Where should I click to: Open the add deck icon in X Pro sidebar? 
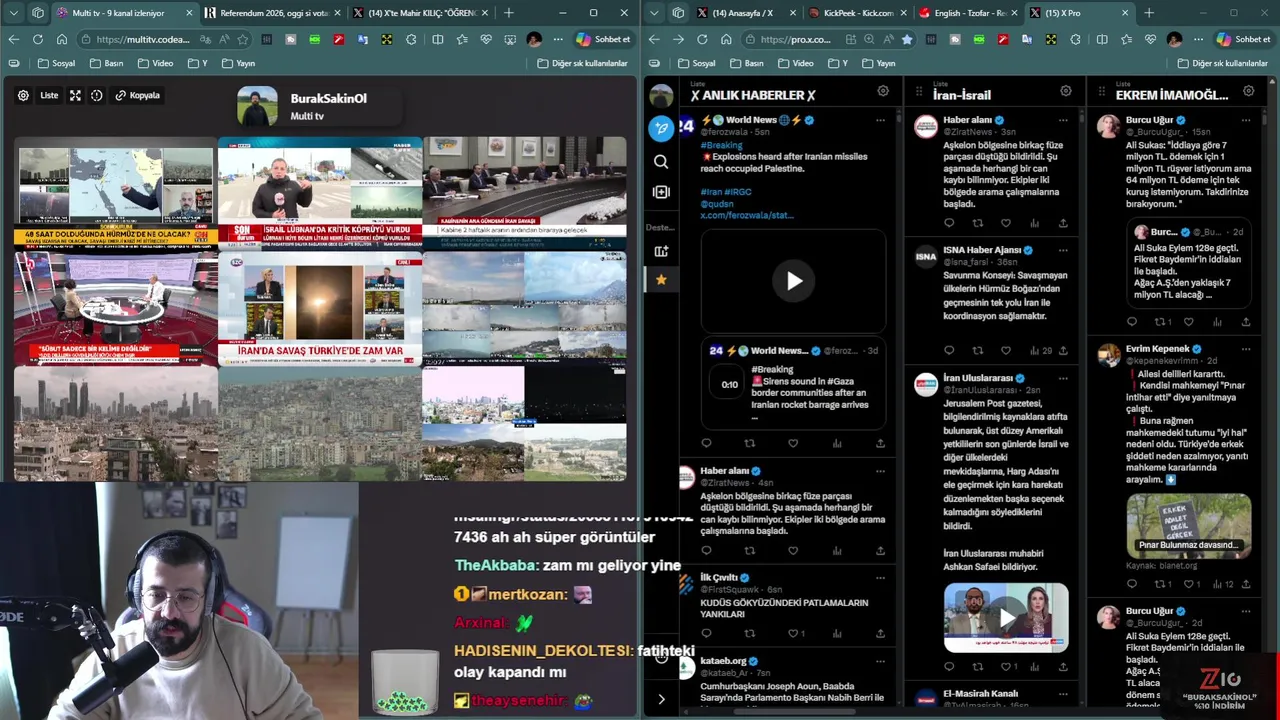(x=661, y=251)
